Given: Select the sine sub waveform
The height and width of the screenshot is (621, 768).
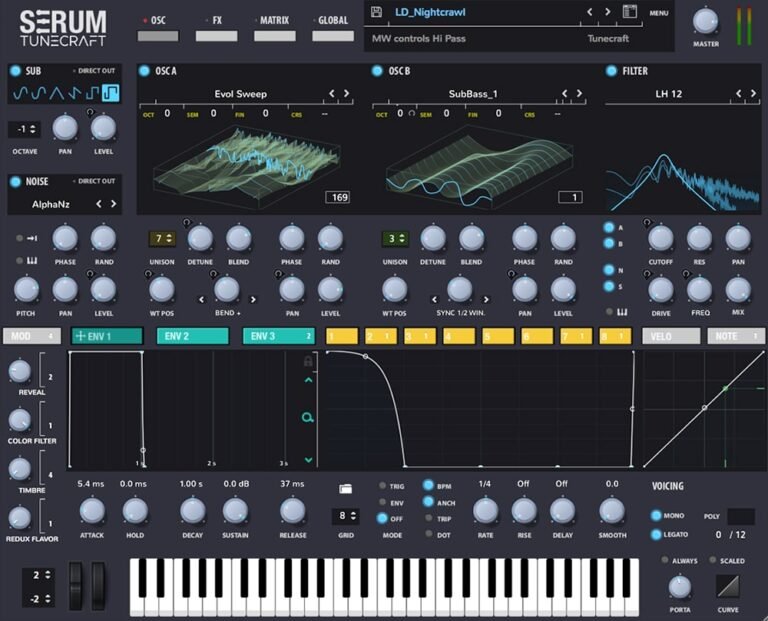Looking at the screenshot, I should [21, 93].
